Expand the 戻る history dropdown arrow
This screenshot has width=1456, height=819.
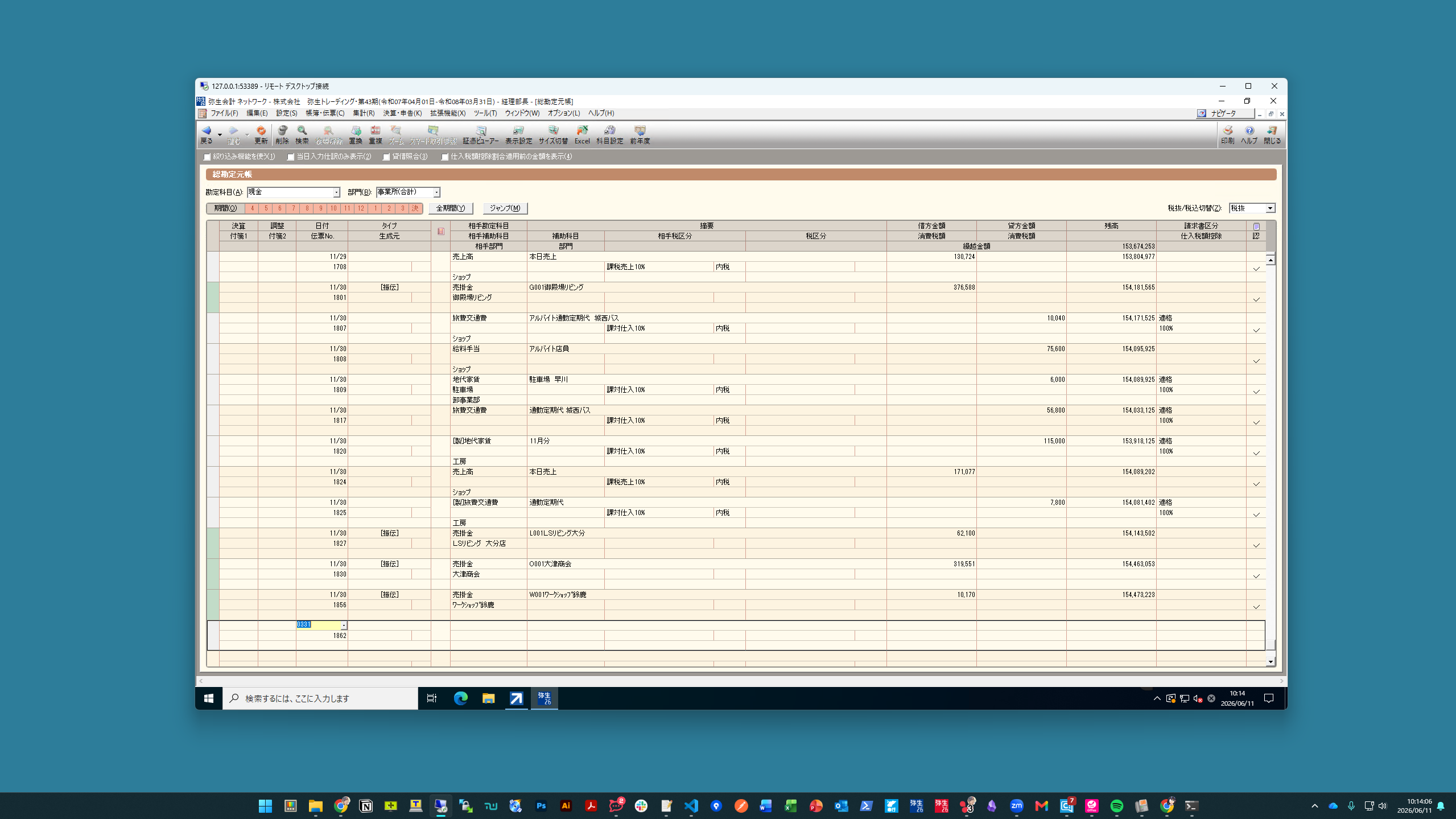coord(220,135)
